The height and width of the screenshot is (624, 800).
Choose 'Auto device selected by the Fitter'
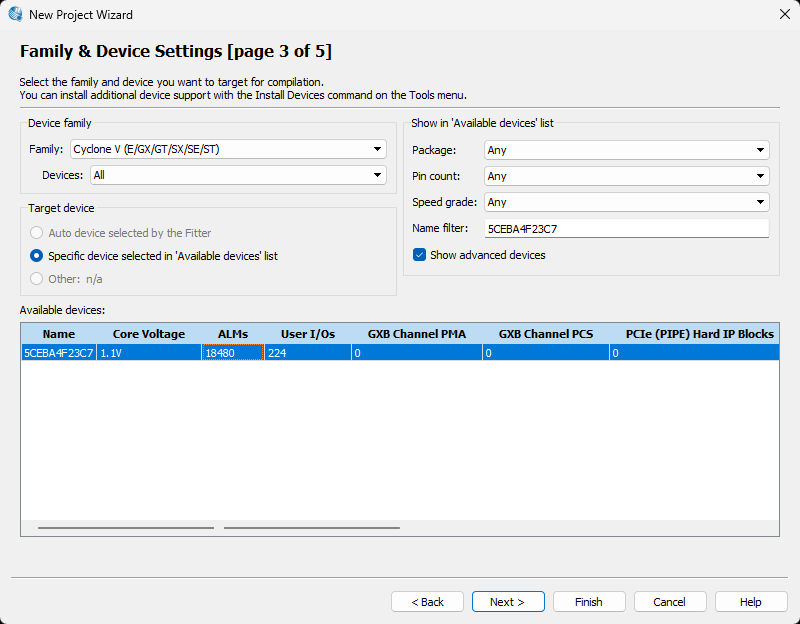coord(37,233)
